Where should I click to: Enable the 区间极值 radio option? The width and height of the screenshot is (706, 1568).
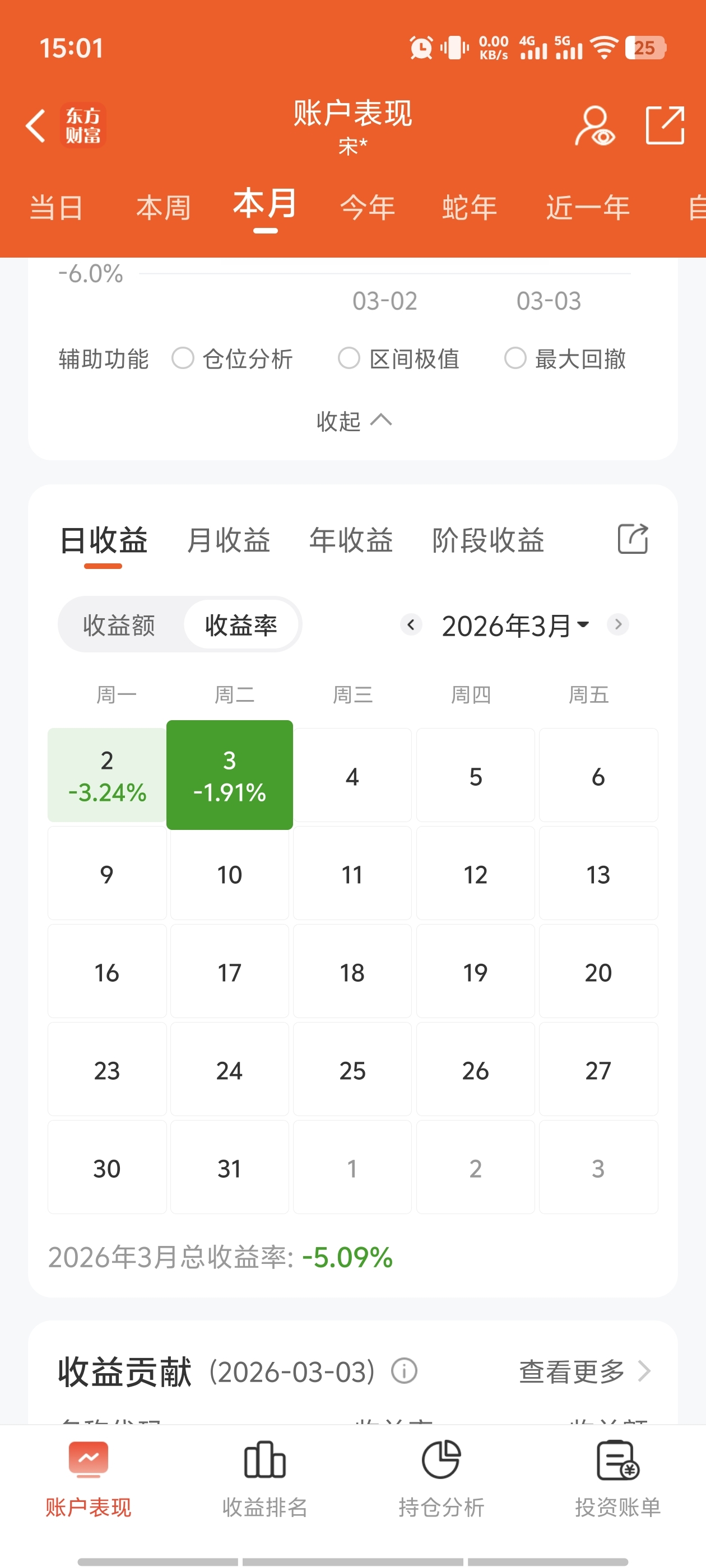click(349, 358)
